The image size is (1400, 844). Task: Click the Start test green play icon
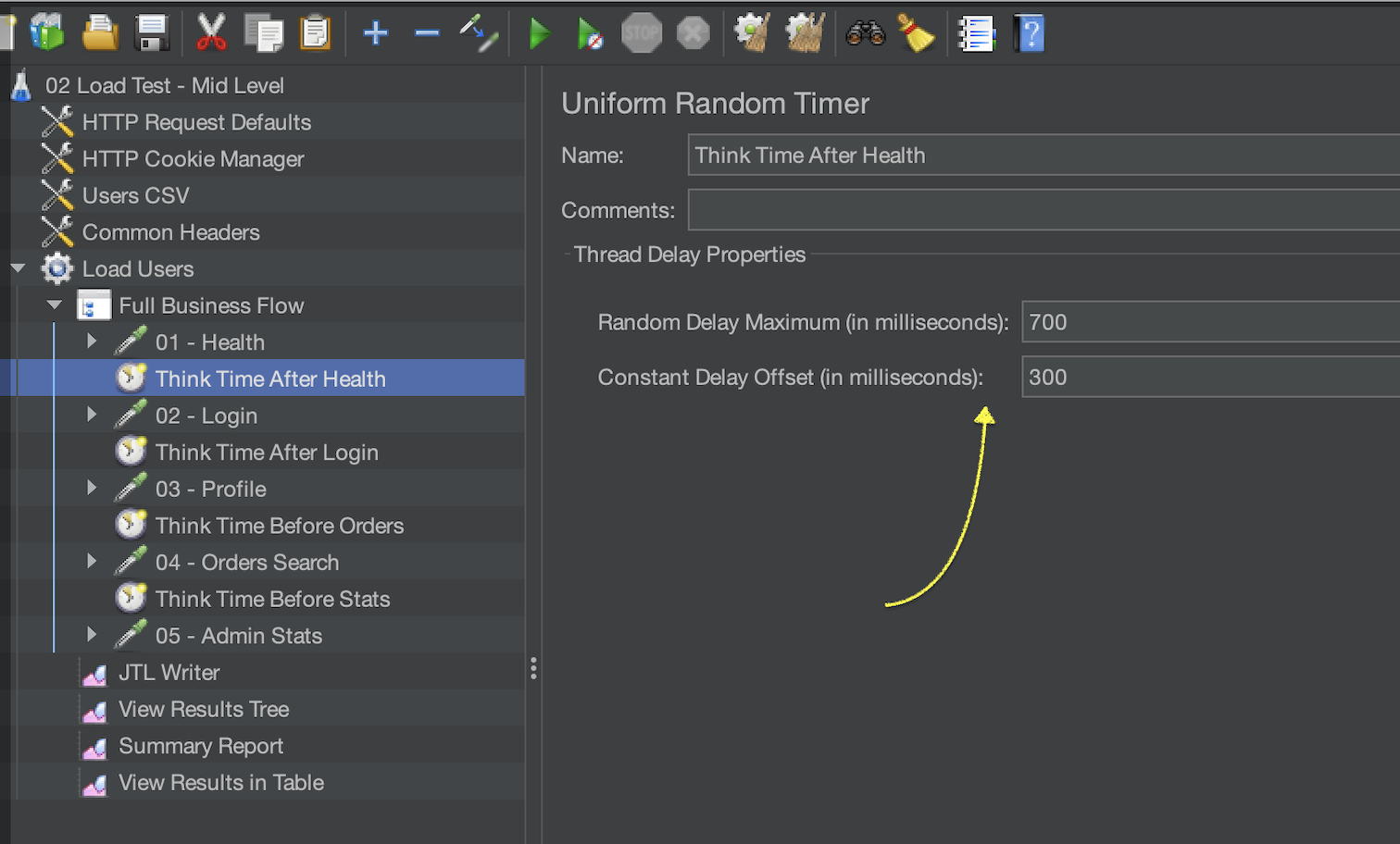pos(538,34)
